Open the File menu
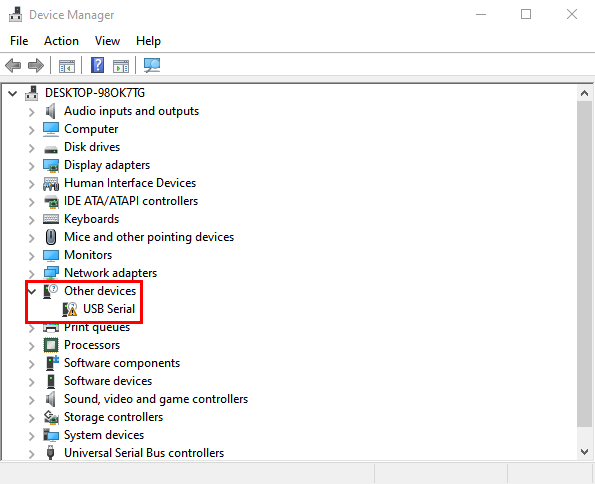595x484 pixels. click(19, 41)
